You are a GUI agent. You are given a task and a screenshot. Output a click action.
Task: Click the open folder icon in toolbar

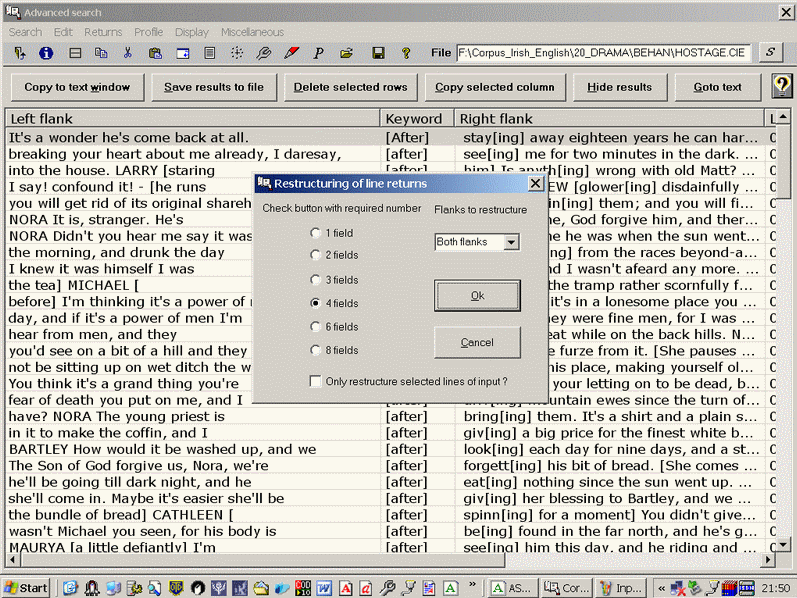(x=346, y=53)
